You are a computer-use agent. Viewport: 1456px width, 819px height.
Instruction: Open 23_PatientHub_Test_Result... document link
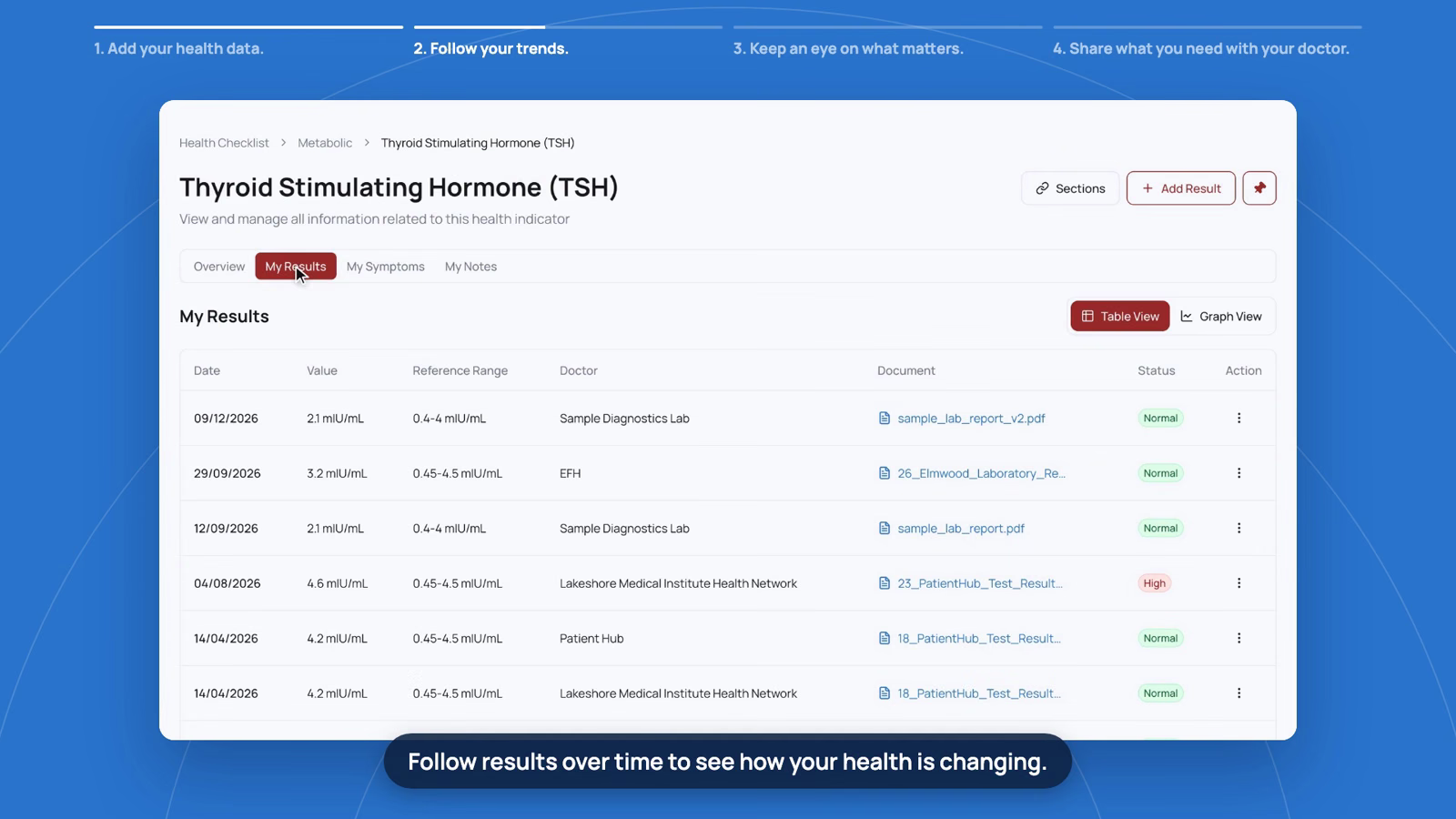click(x=980, y=583)
